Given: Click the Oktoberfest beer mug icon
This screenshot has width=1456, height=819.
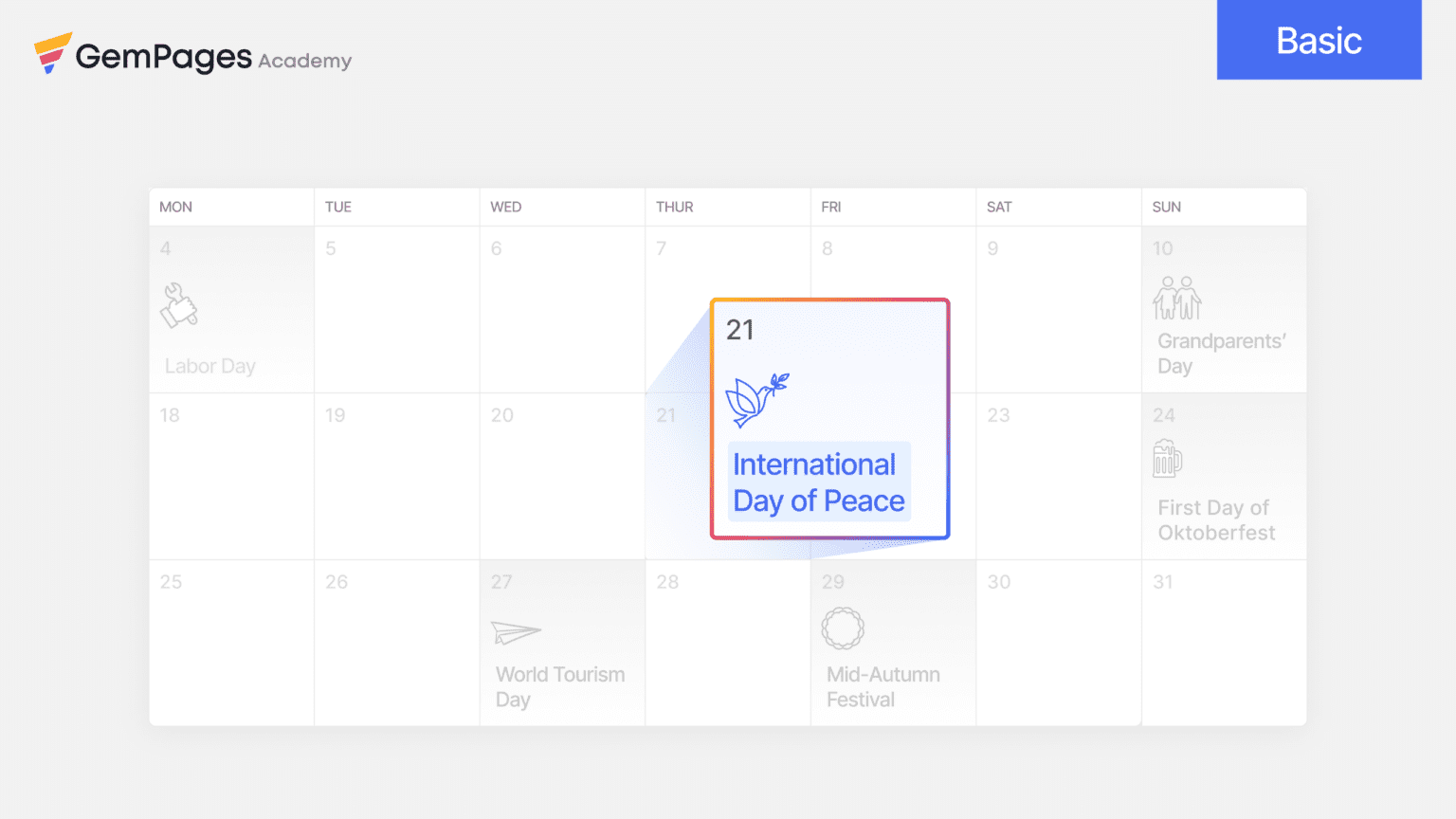Looking at the screenshot, I should tap(1168, 459).
